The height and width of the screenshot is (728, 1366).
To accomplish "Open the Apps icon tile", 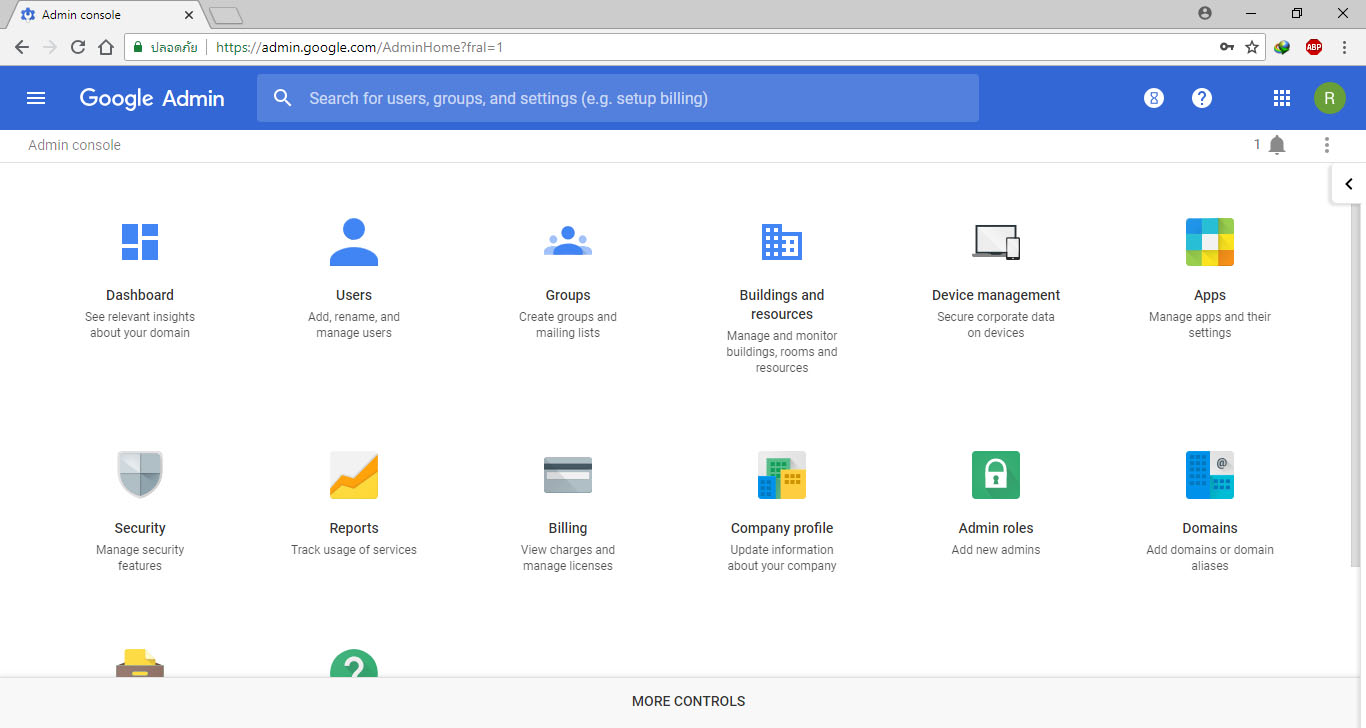I will pos(1210,242).
